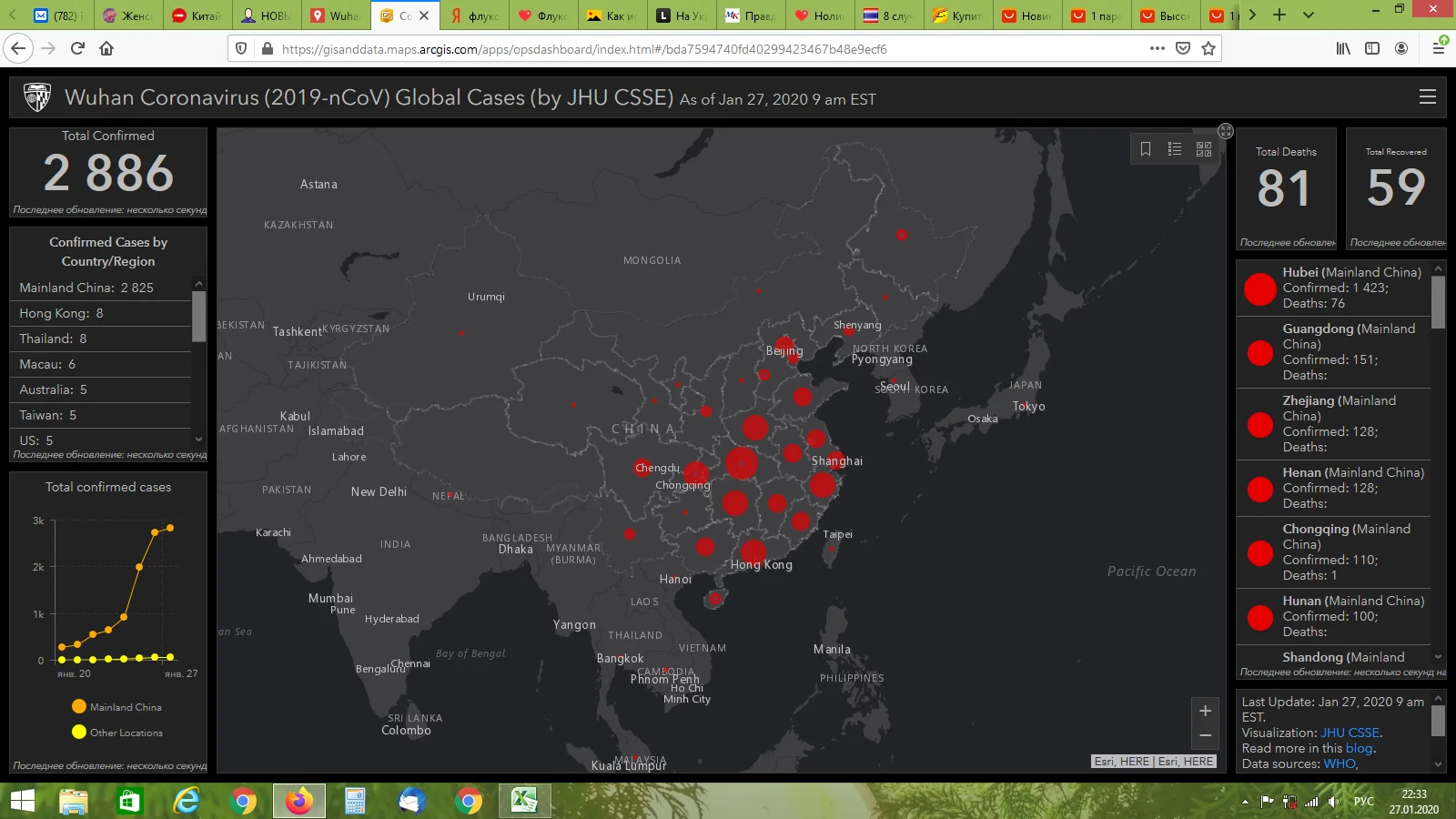
Task: Switch the РУС keyboard language indicator
Action: point(1363,802)
